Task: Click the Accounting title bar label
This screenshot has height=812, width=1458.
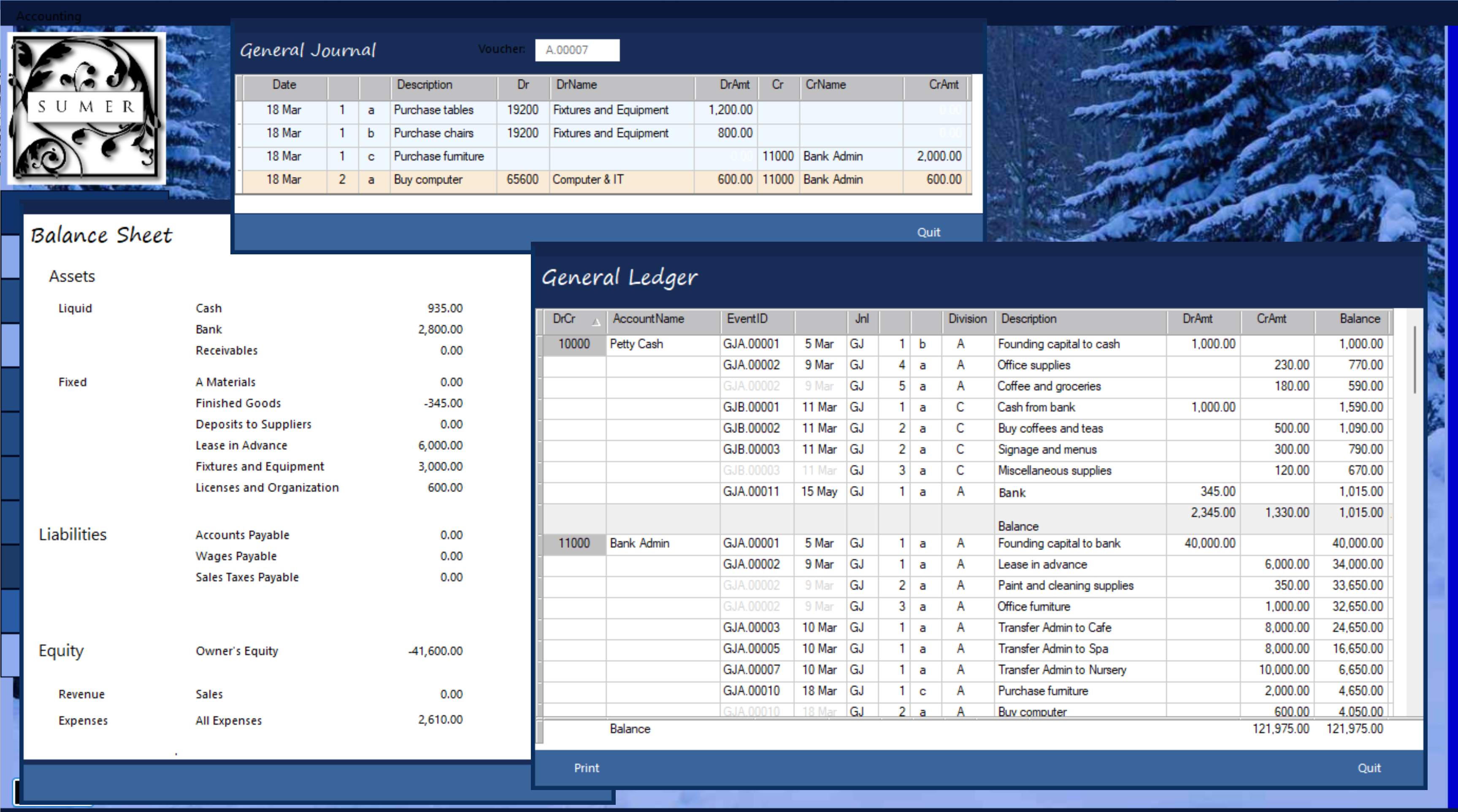Action: 49,16
